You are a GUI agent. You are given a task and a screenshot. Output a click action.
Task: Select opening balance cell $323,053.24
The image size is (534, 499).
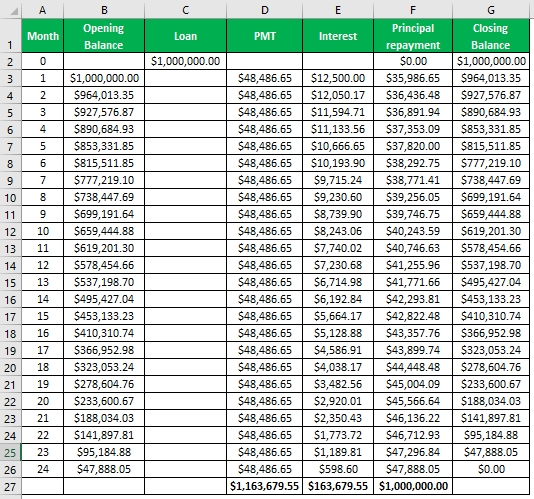click(104, 367)
